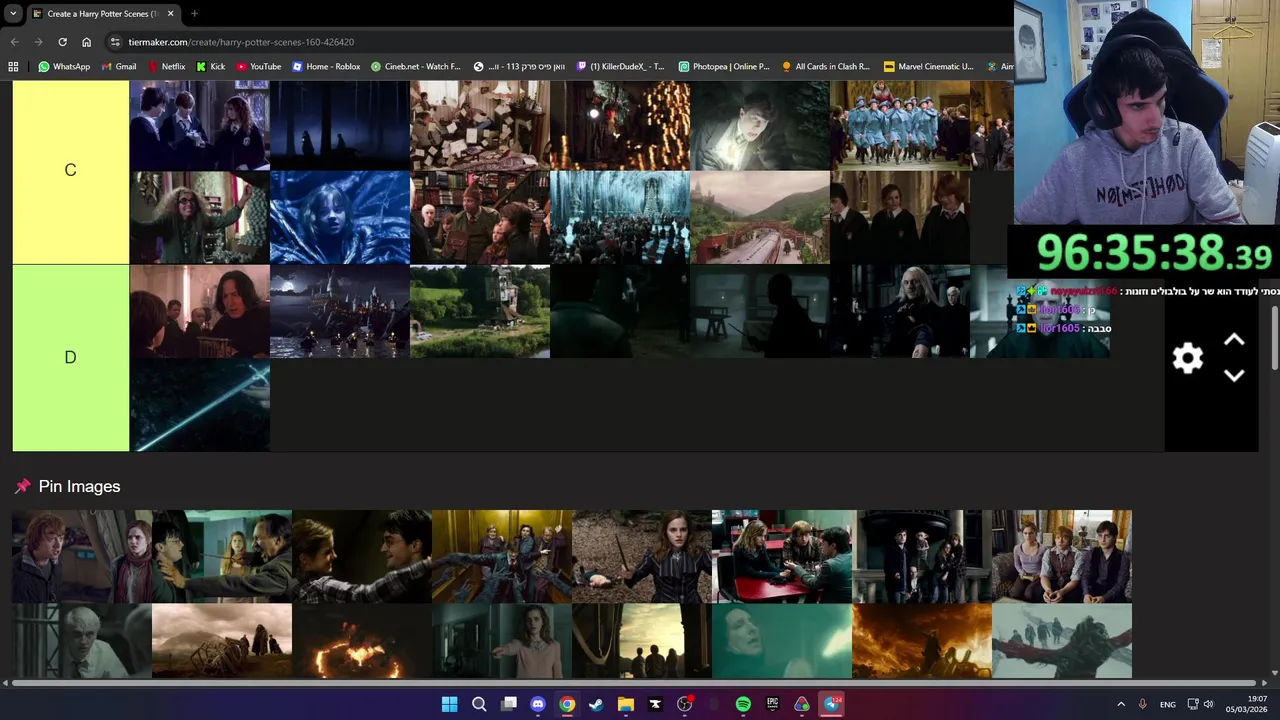Move the D tier row up
Image resolution: width=1280 pixels, height=720 pixels.
pyautogui.click(x=1234, y=340)
